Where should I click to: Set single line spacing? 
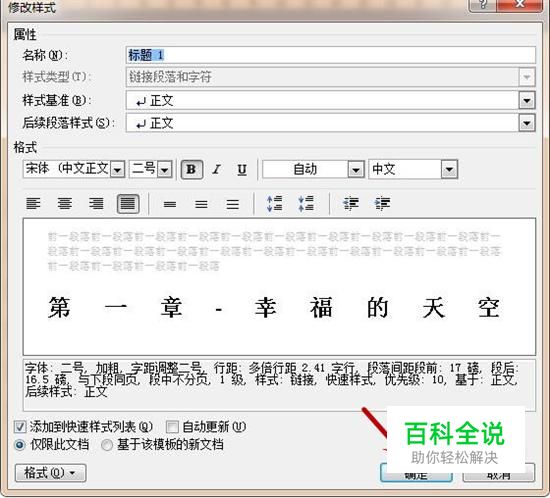pos(170,204)
